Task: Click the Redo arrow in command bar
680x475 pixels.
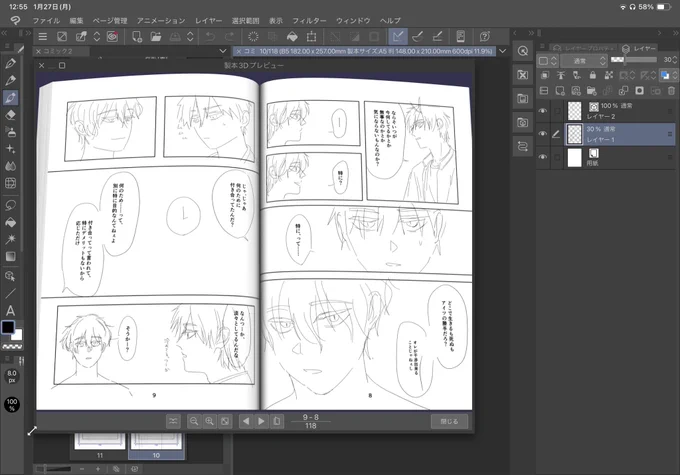Action: pyautogui.click(x=230, y=37)
